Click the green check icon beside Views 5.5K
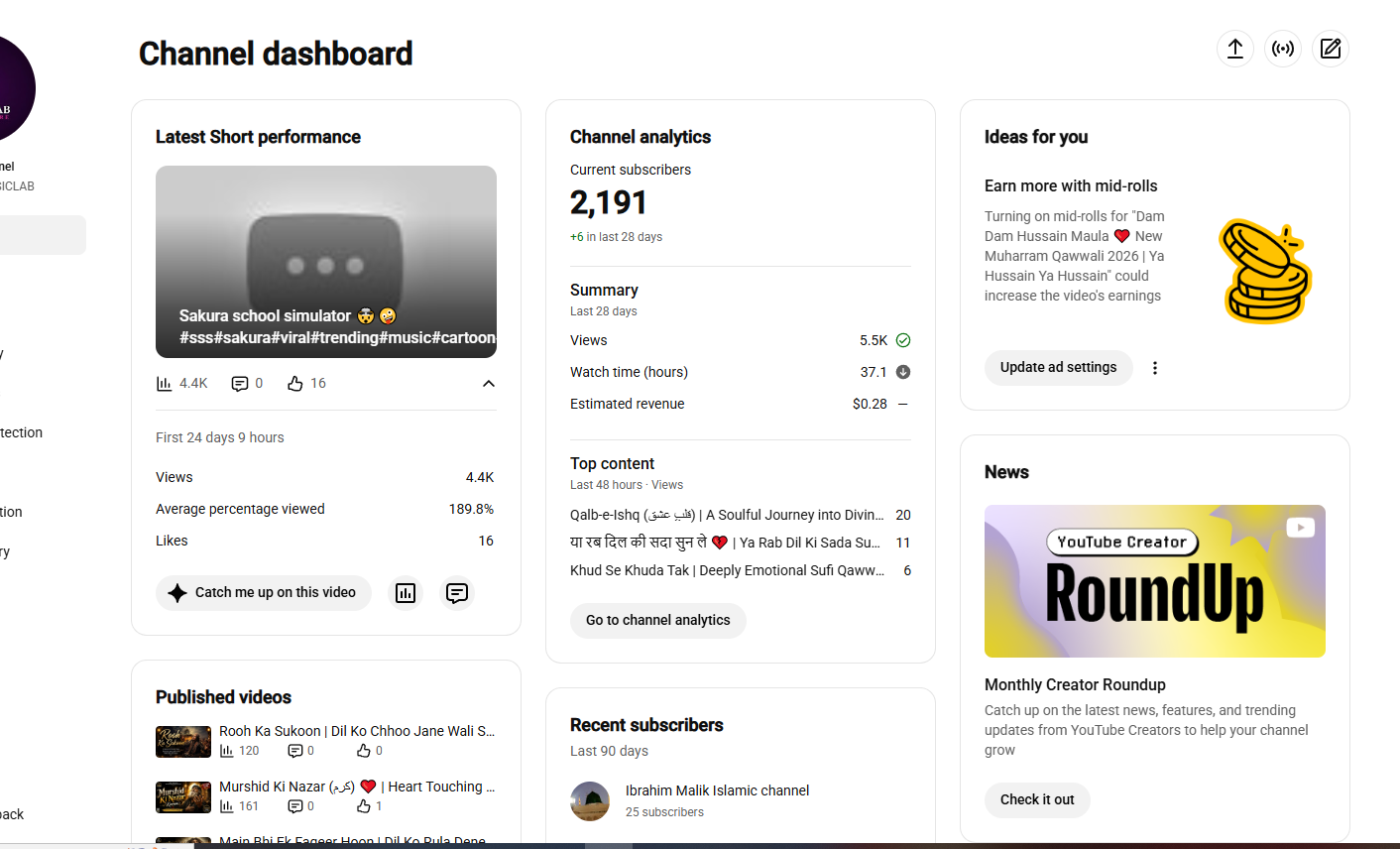The image size is (1400, 849). pyautogui.click(x=903, y=340)
